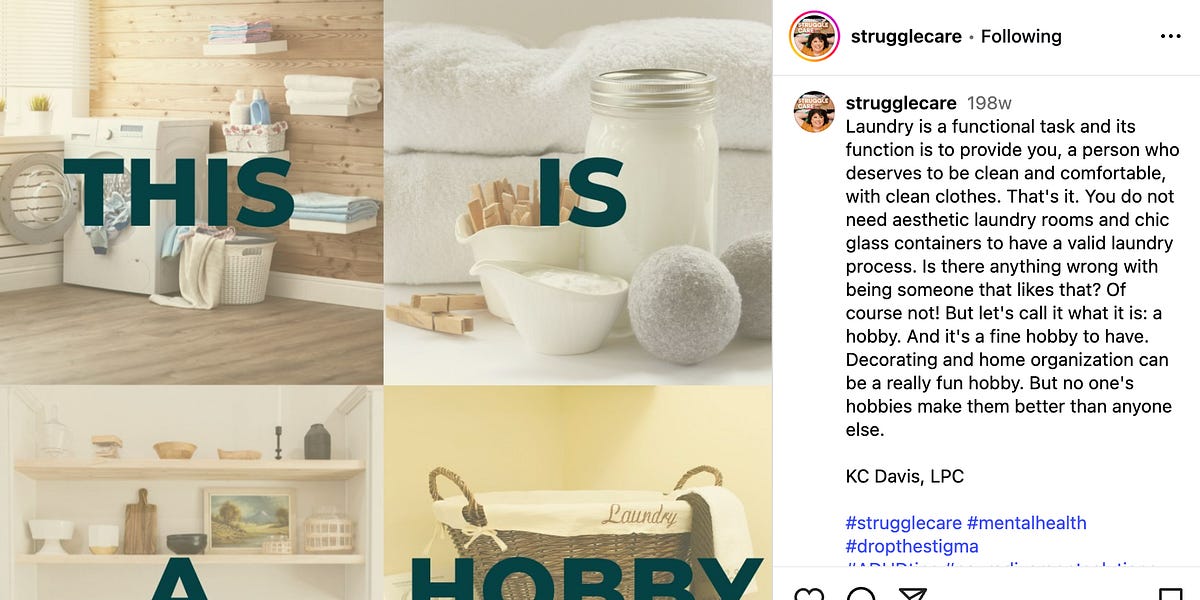Click the KC Davis, LPC signature line
Image resolution: width=1200 pixels, height=600 pixels.
point(905,477)
